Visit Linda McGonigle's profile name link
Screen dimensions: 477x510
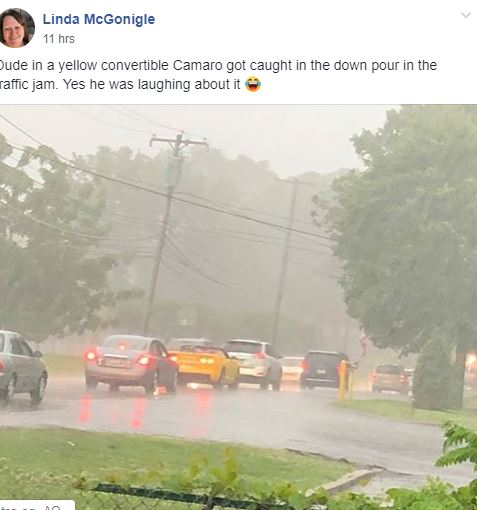point(99,19)
